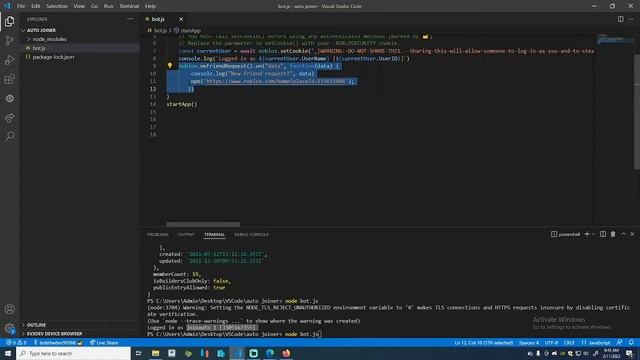
Task: Open the Selection menu
Action: point(57,6)
